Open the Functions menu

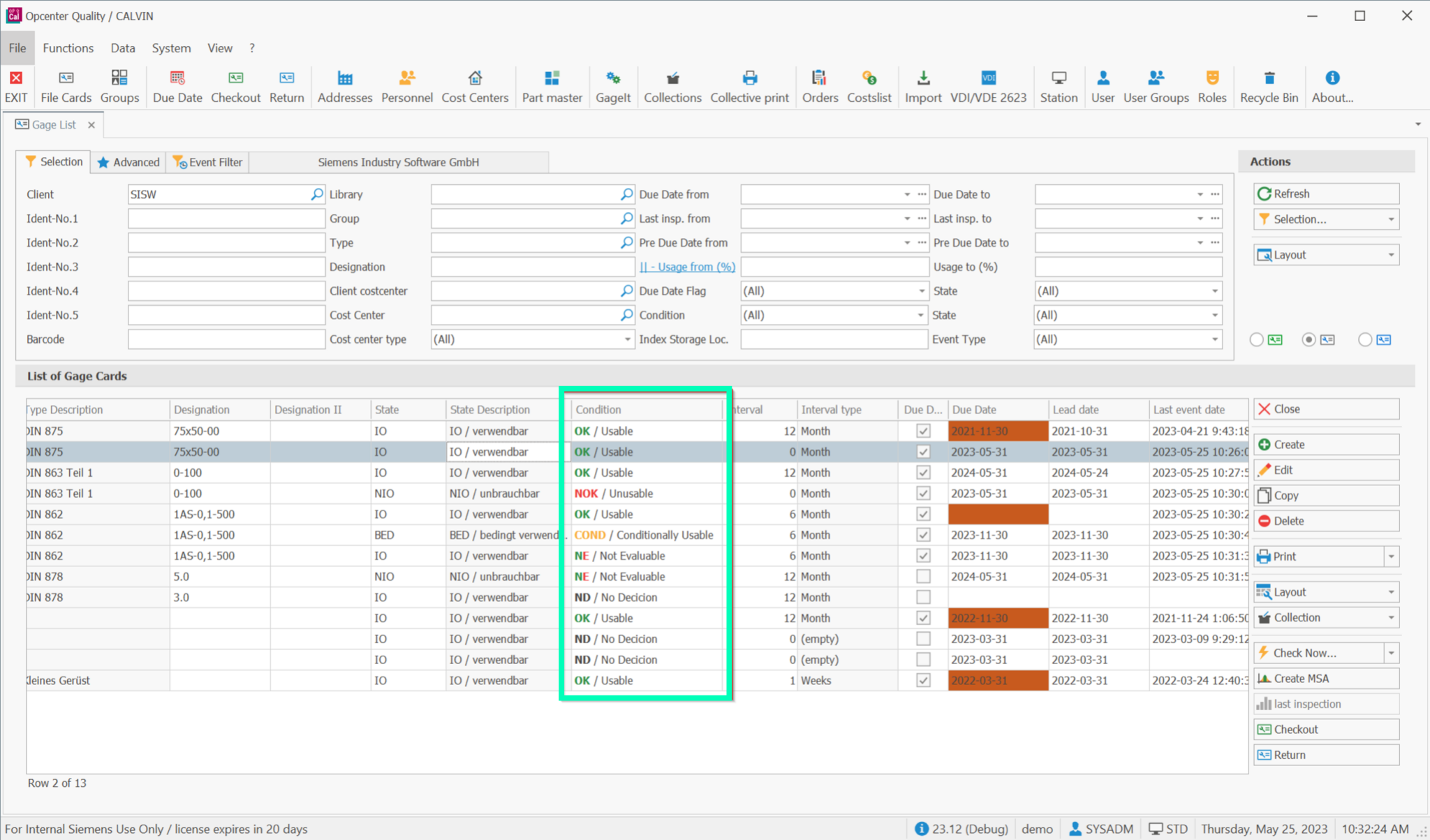click(x=68, y=47)
